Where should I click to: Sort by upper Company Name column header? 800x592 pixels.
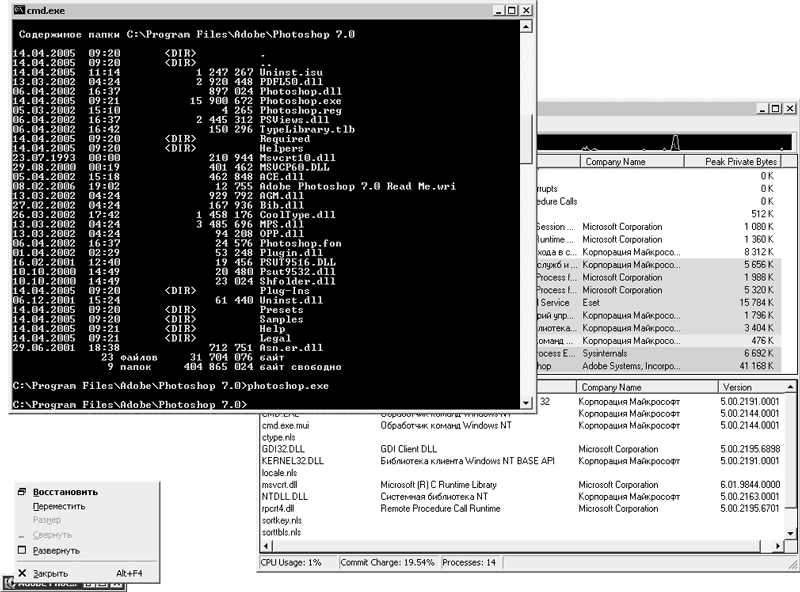click(631, 161)
